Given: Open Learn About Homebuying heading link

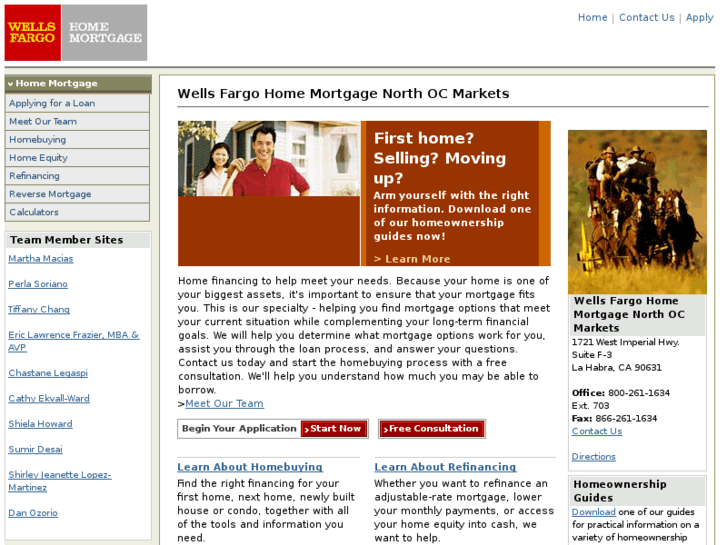Looking at the screenshot, I should pyautogui.click(x=250, y=467).
